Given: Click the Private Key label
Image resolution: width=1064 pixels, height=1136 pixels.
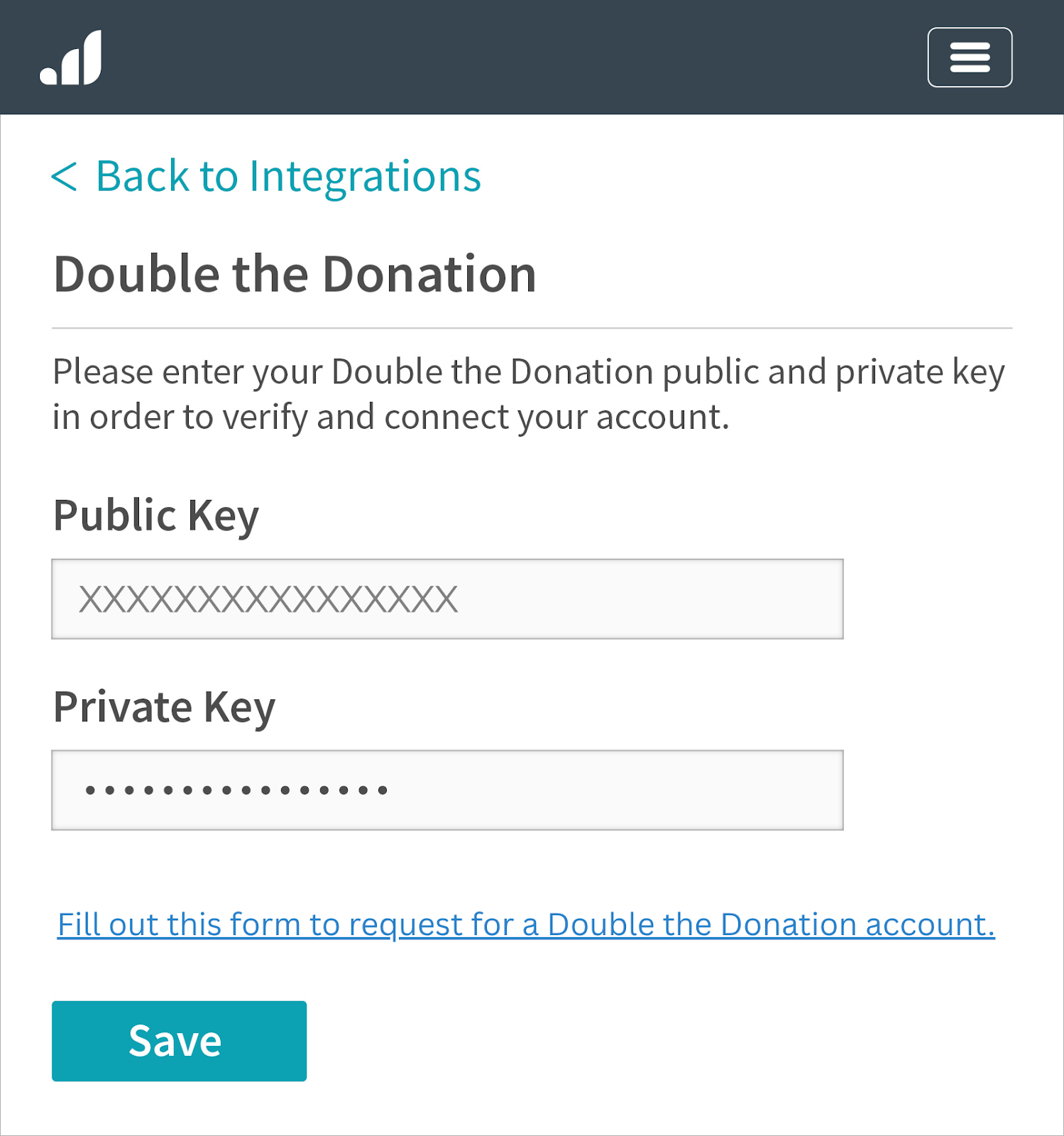Looking at the screenshot, I should point(164,707).
